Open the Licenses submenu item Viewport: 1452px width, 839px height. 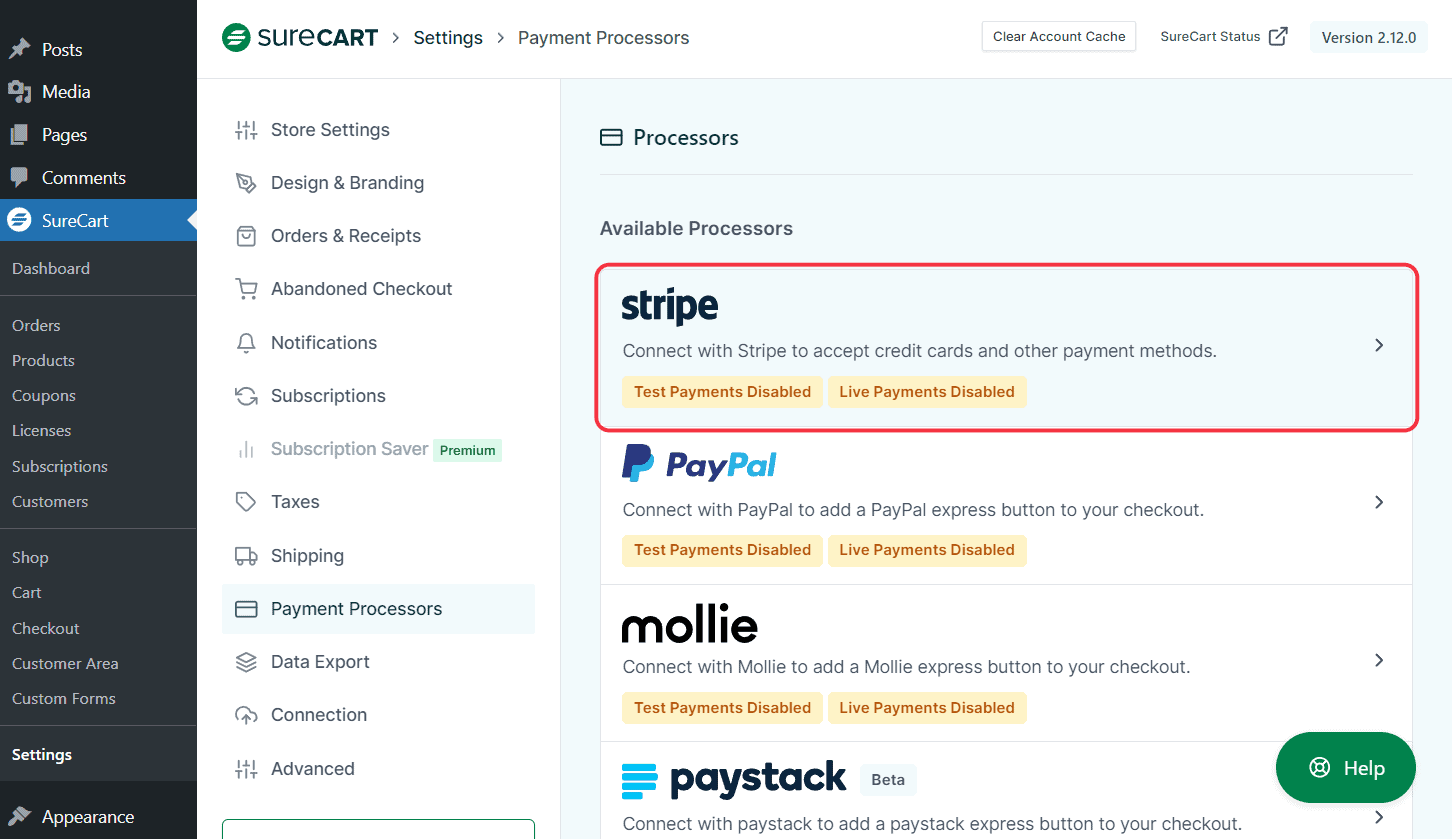[x=41, y=431]
